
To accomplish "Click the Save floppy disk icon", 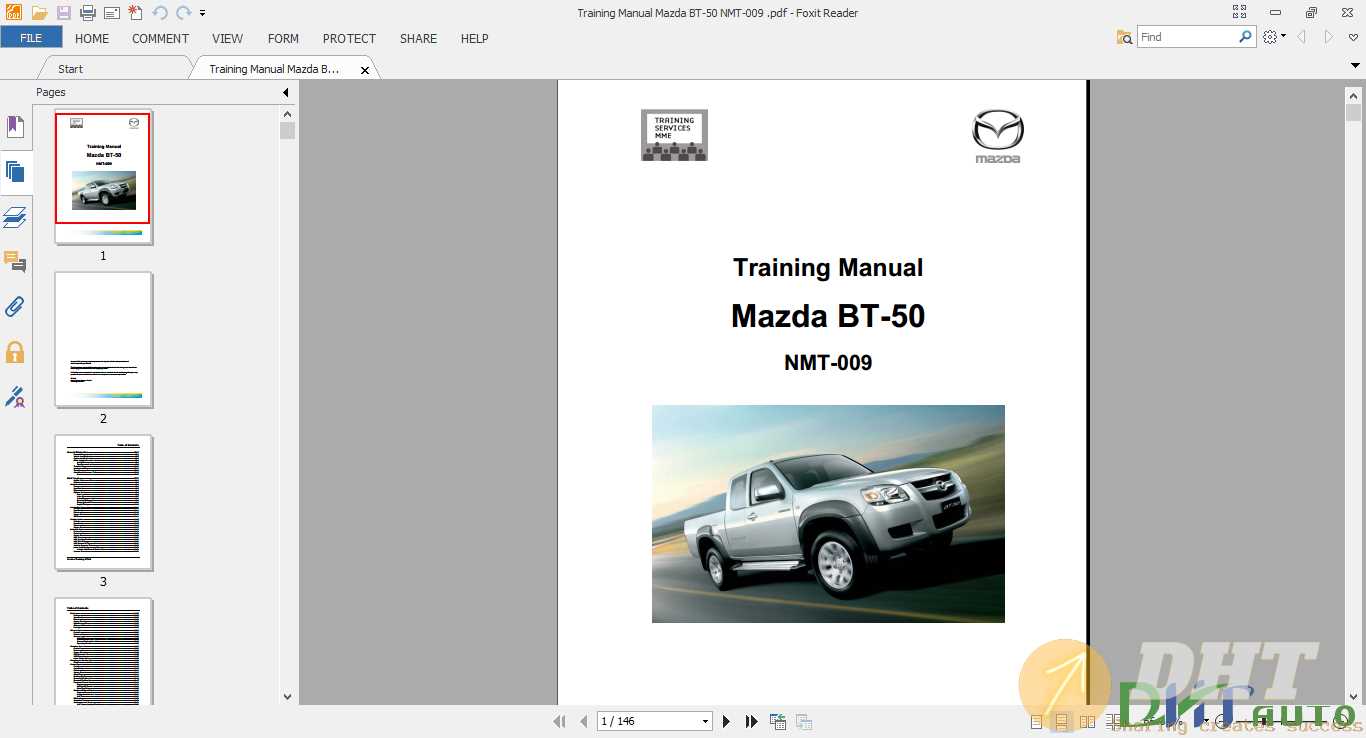I will click(64, 13).
